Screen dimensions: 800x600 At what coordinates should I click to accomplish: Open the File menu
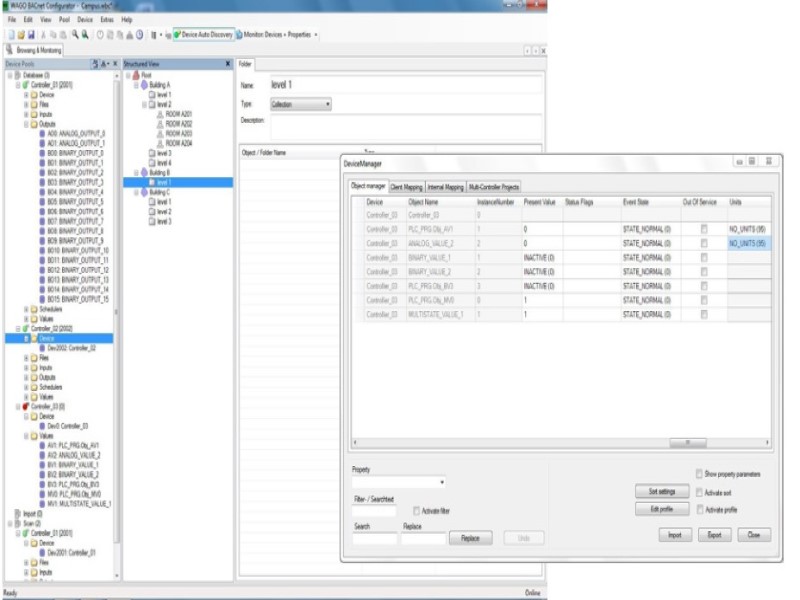pos(12,19)
